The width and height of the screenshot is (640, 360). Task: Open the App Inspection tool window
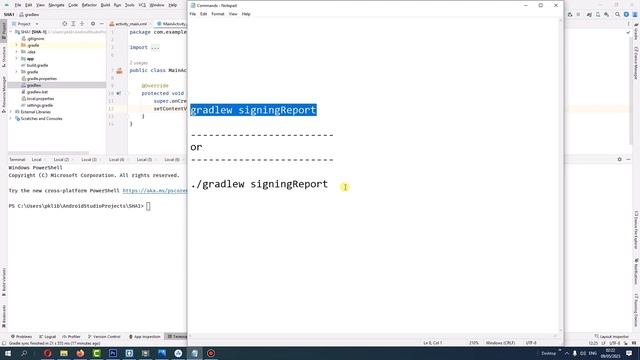coord(144,336)
